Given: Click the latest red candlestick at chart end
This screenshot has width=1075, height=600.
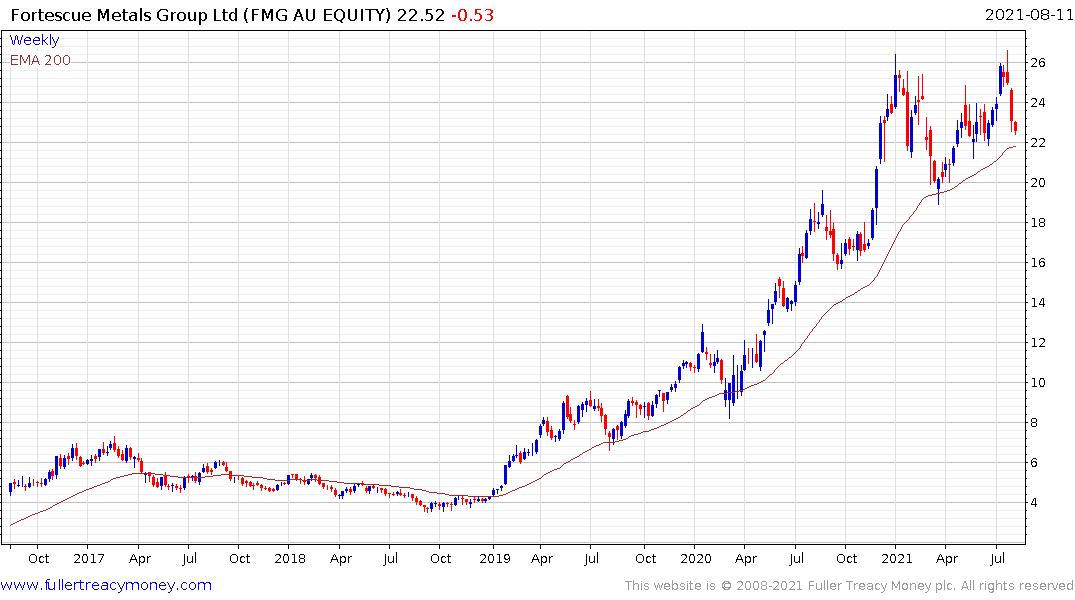Looking at the screenshot, I should (x=1015, y=128).
